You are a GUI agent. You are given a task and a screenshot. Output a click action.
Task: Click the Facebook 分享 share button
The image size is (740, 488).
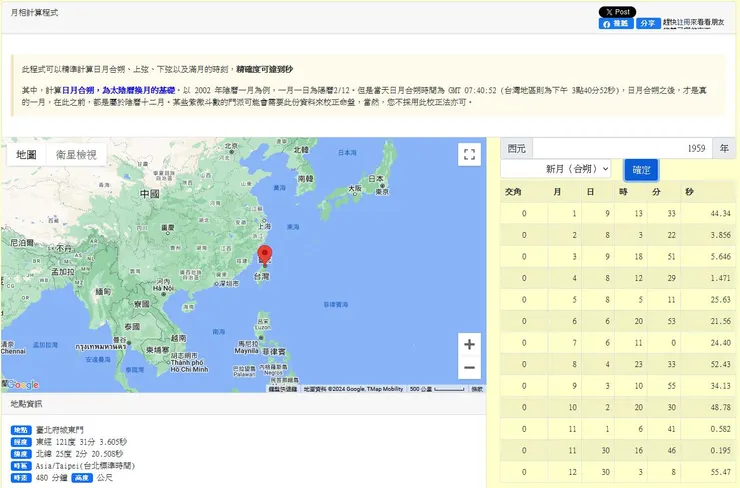click(647, 23)
